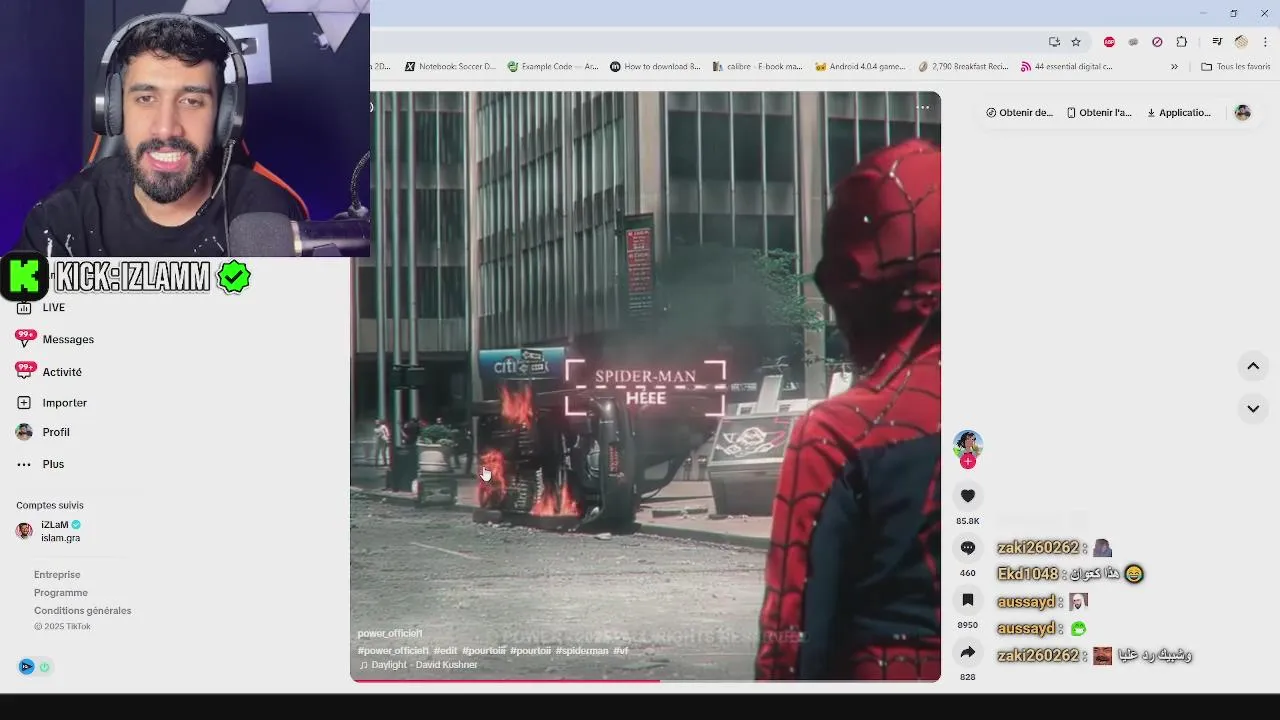Screen dimensions: 1280x720
Task: Open the media control playlist icon
Action: click(x=1217, y=42)
